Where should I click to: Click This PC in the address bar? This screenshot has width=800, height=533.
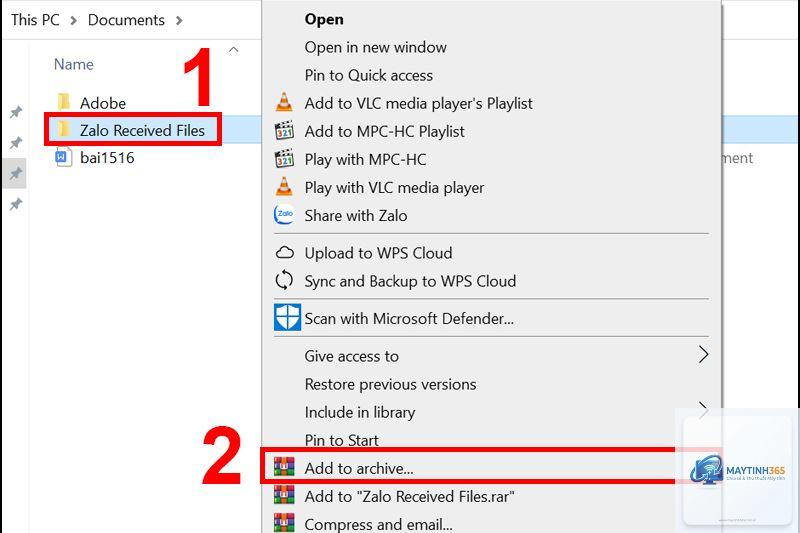coord(35,20)
